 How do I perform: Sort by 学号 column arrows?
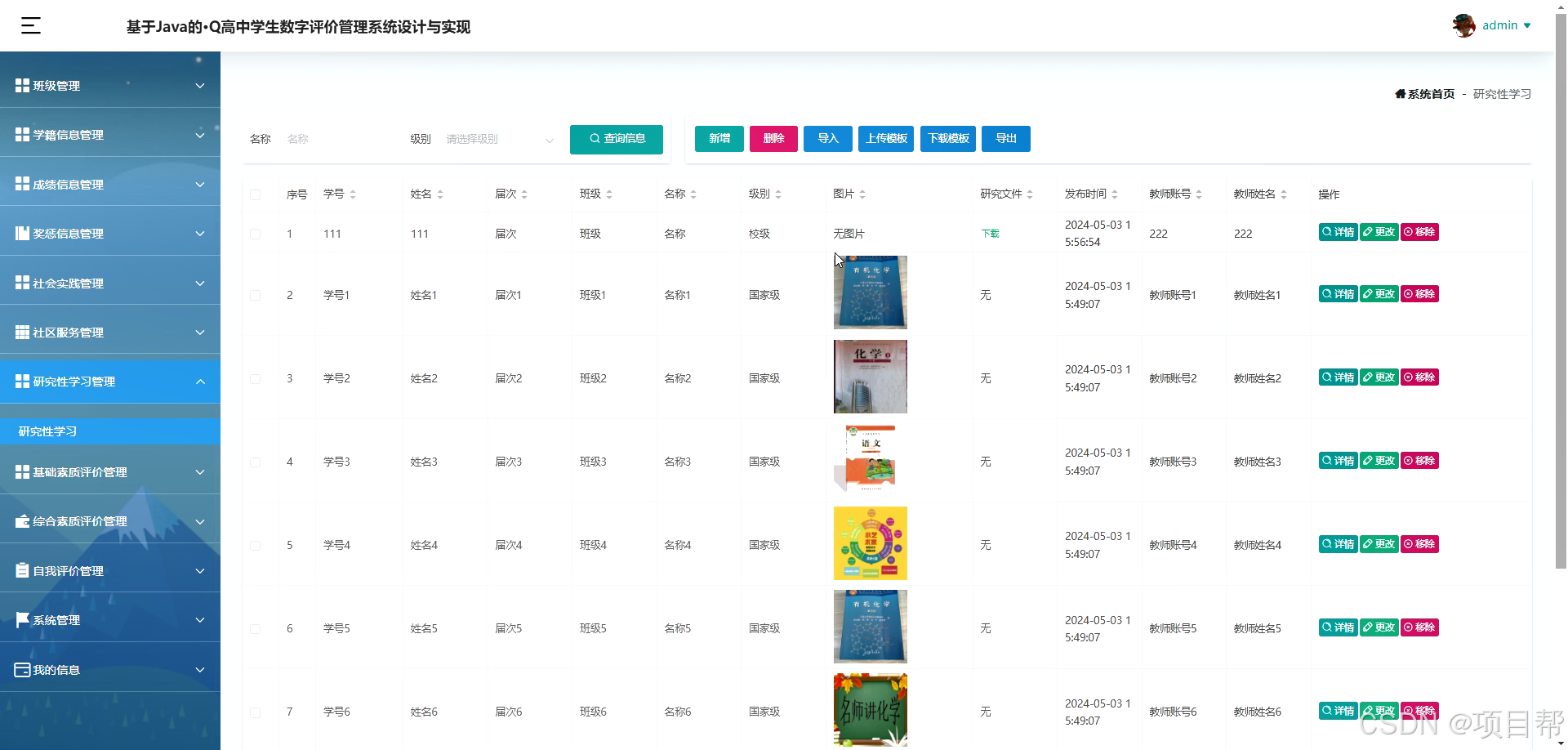coord(353,194)
